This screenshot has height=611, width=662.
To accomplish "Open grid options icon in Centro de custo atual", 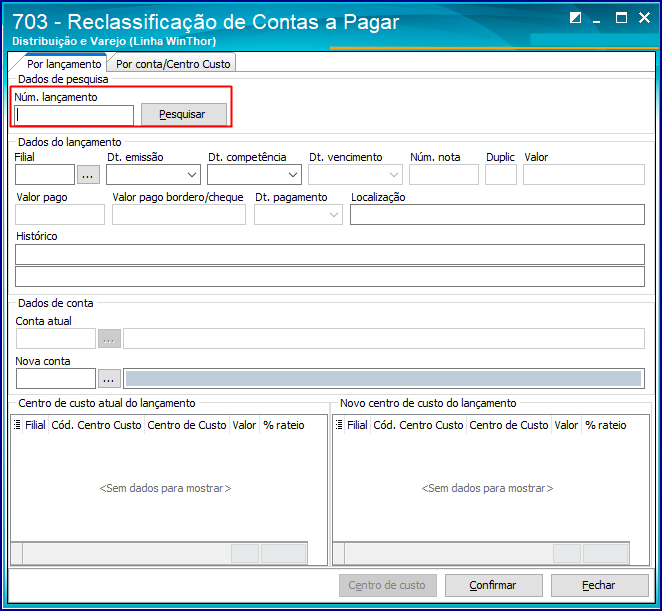I will (x=17, y=425).
